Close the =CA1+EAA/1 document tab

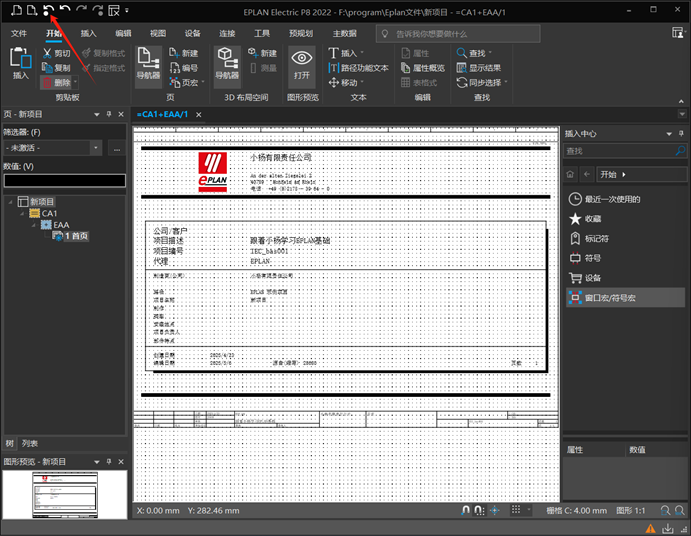(x=199, y=115)
